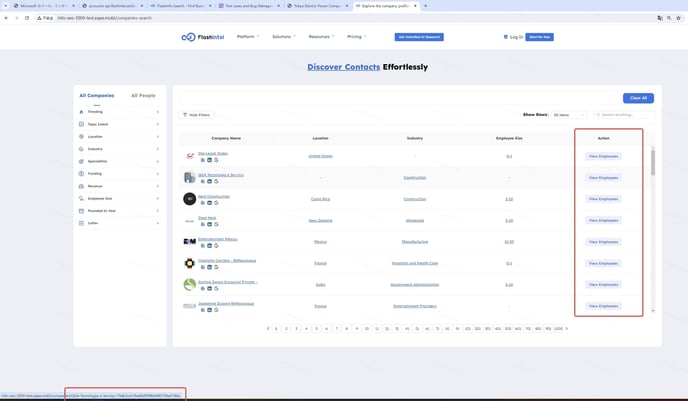Click the Industry filter icon

tap(81, 149)
